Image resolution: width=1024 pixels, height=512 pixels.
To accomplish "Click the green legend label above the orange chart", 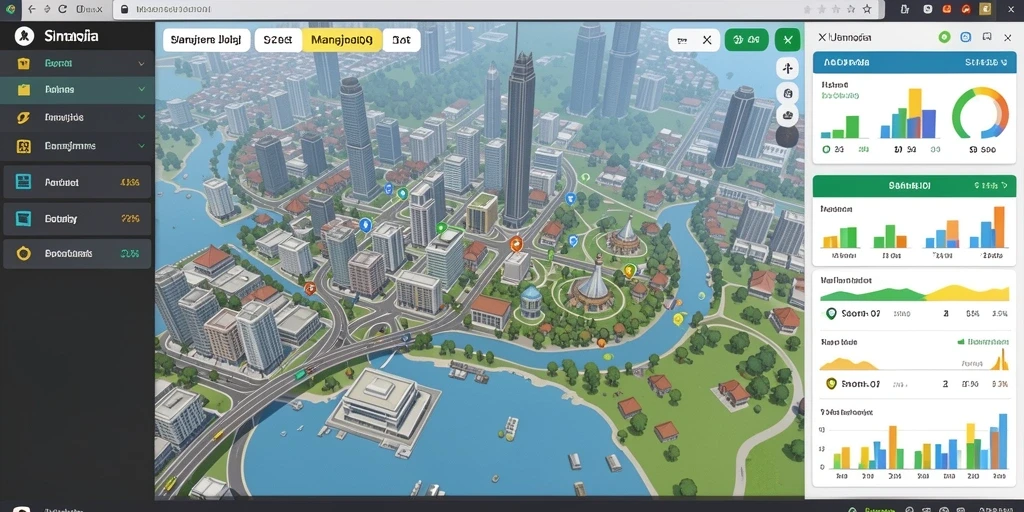I will click(984, 342).
